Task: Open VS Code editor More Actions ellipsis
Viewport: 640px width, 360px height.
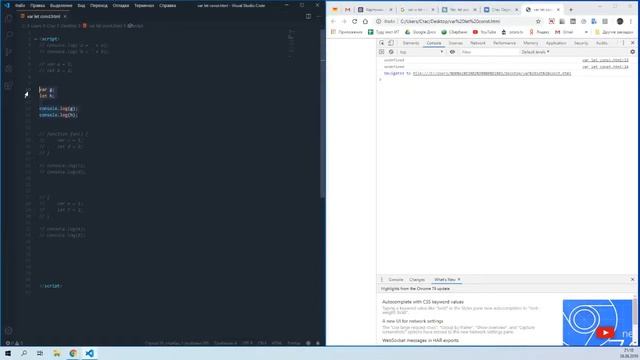Action: (318, 16)
